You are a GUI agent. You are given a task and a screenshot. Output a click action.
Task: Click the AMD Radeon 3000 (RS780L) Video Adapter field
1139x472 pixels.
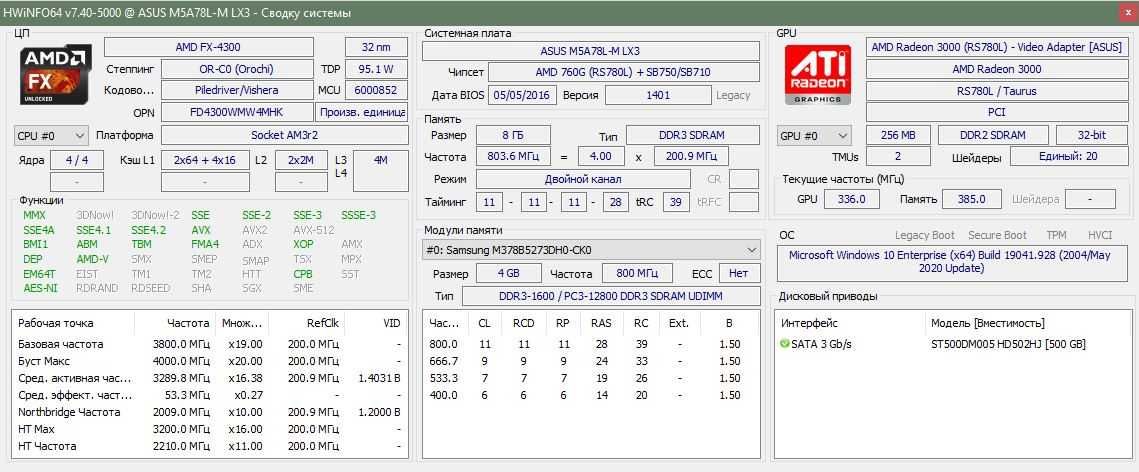coord(997,47)
